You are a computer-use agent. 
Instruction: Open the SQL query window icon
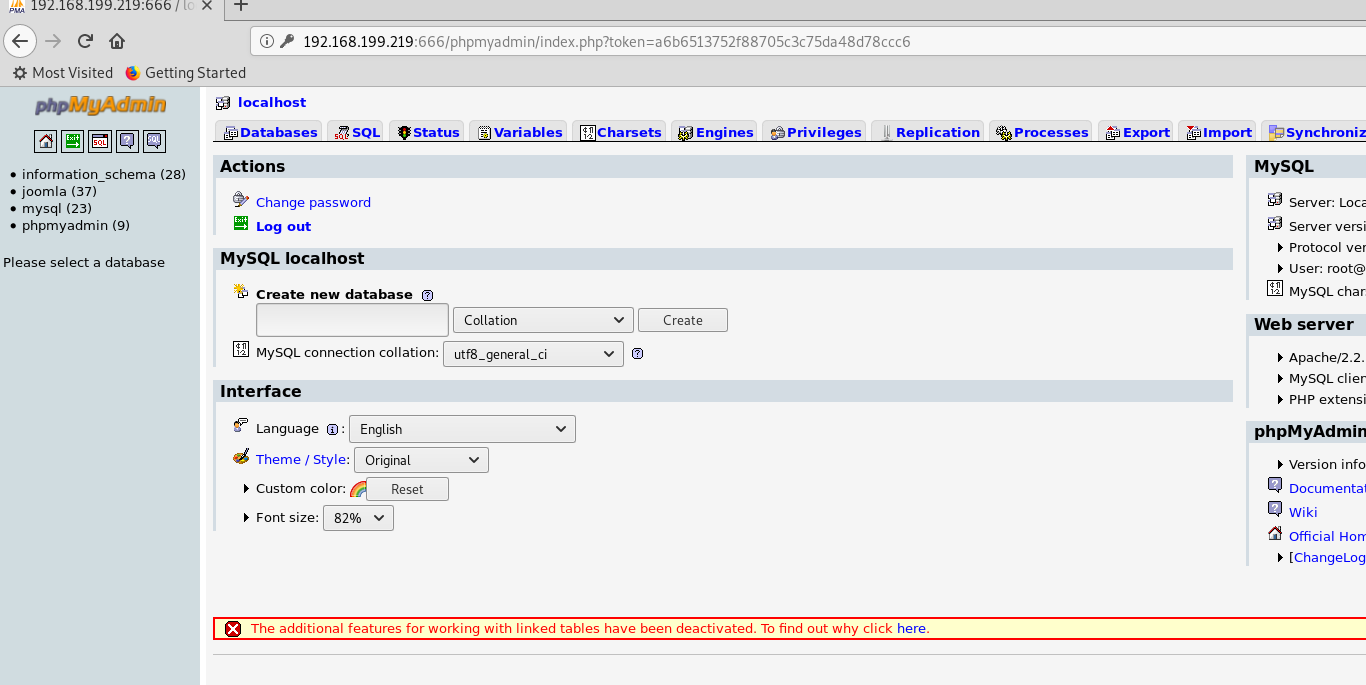point(100,141)
